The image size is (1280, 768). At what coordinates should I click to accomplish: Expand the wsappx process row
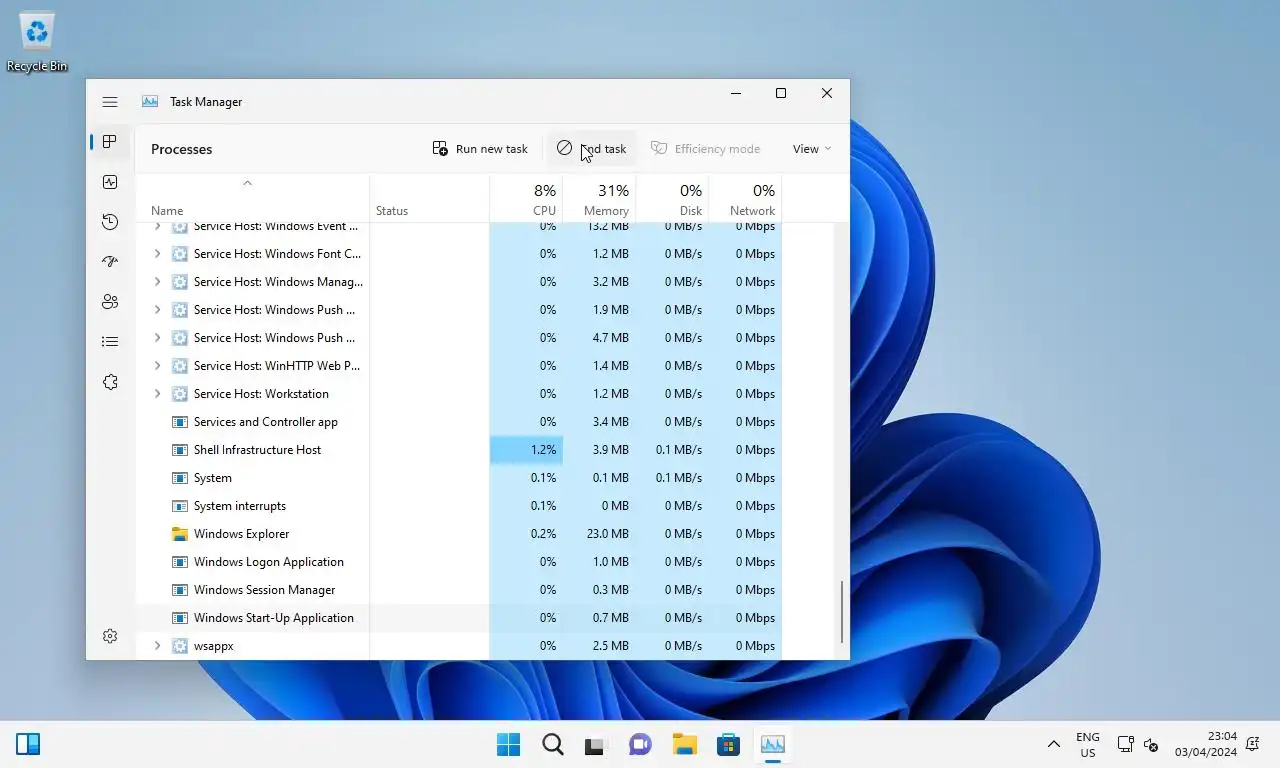pyautogui.click(x=157, y=646)
